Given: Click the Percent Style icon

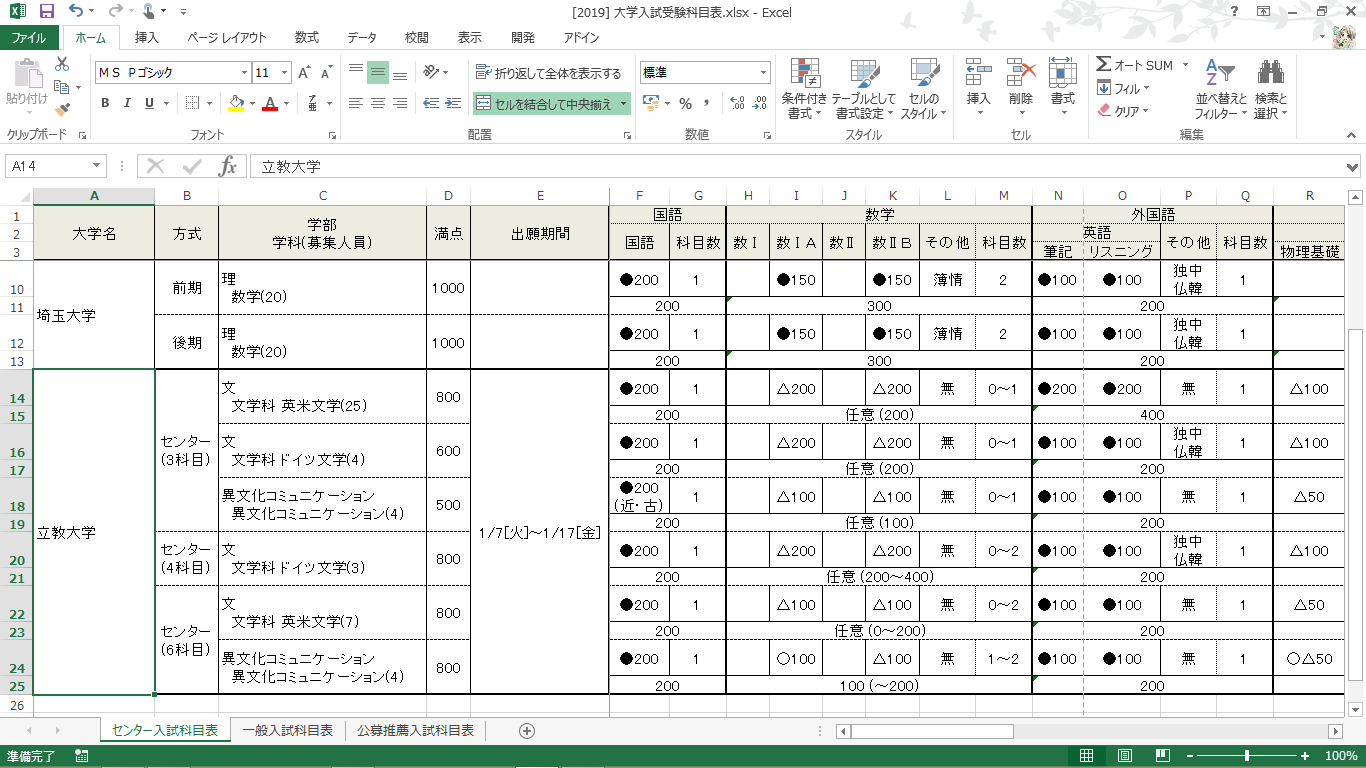Looking at the screenshot, I should pos(685,103).
